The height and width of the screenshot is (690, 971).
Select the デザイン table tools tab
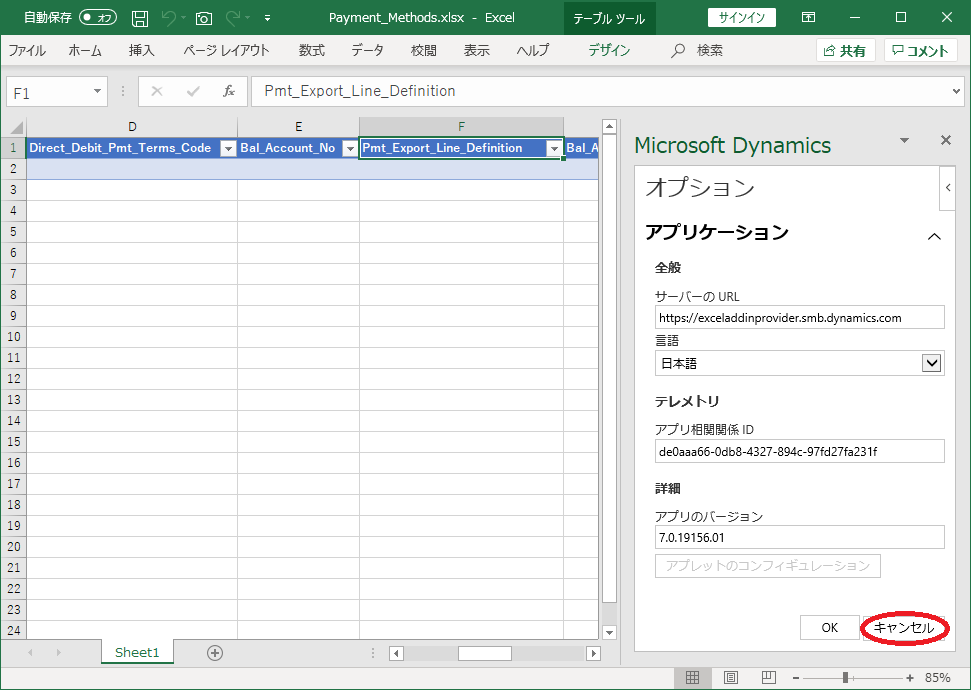[x=609, y=50]
